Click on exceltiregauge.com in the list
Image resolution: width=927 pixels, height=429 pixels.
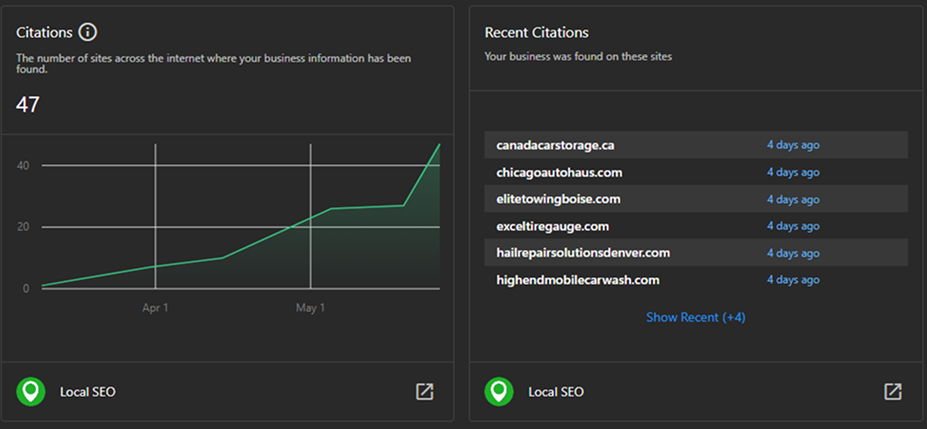tap(552, 226)
